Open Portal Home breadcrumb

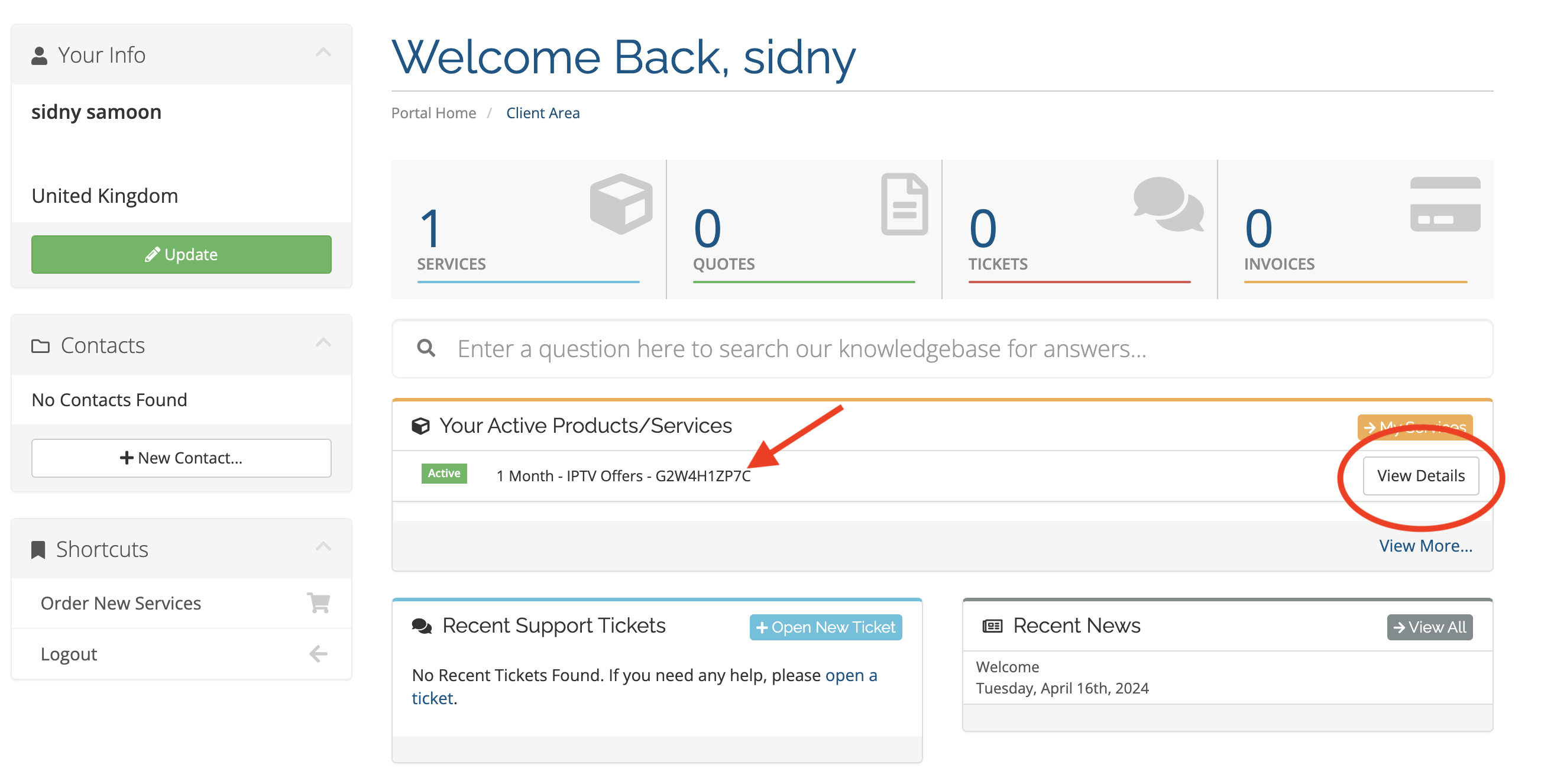tap(433, 113)
